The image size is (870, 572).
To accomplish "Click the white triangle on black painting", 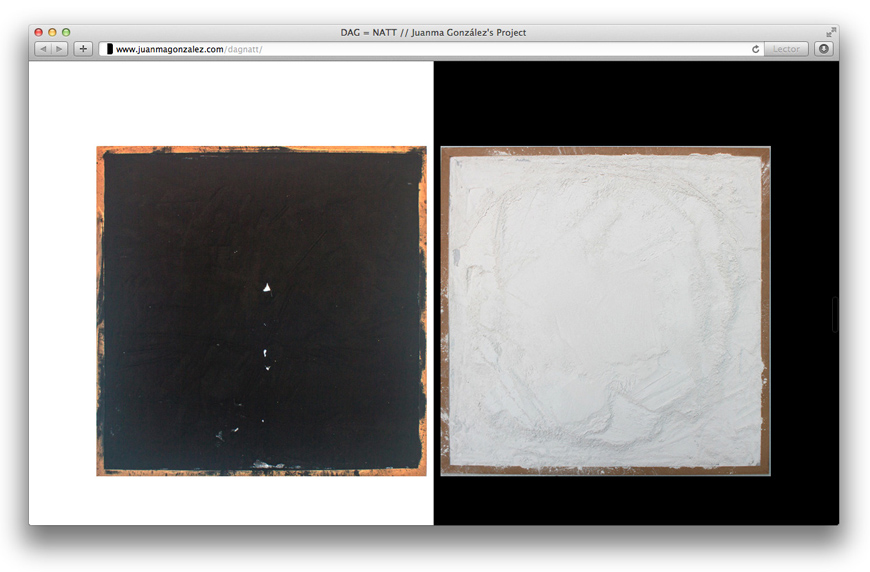I will point(267,288).
